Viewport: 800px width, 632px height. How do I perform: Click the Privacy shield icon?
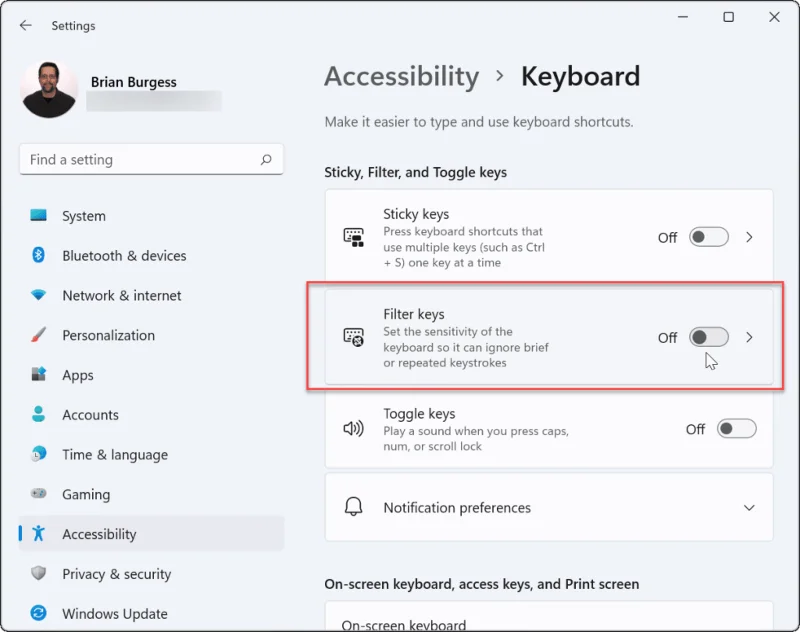tap(38, 573)
